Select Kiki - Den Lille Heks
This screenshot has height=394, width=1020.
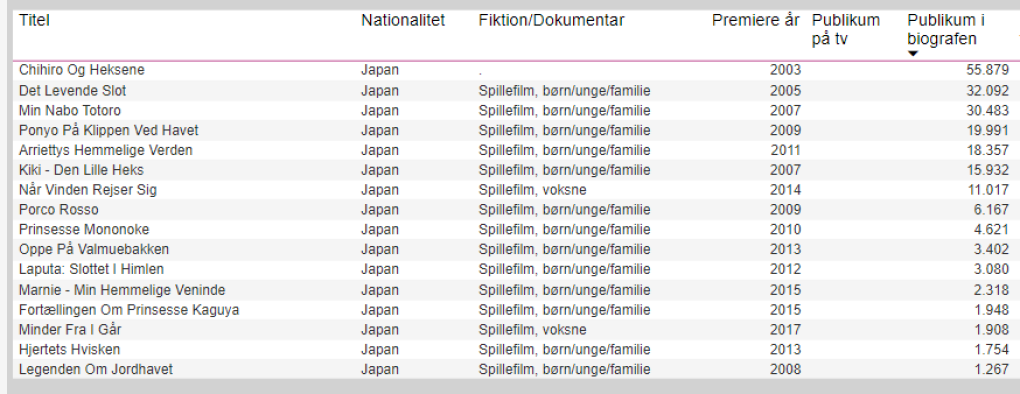click(x=81, y=170)
